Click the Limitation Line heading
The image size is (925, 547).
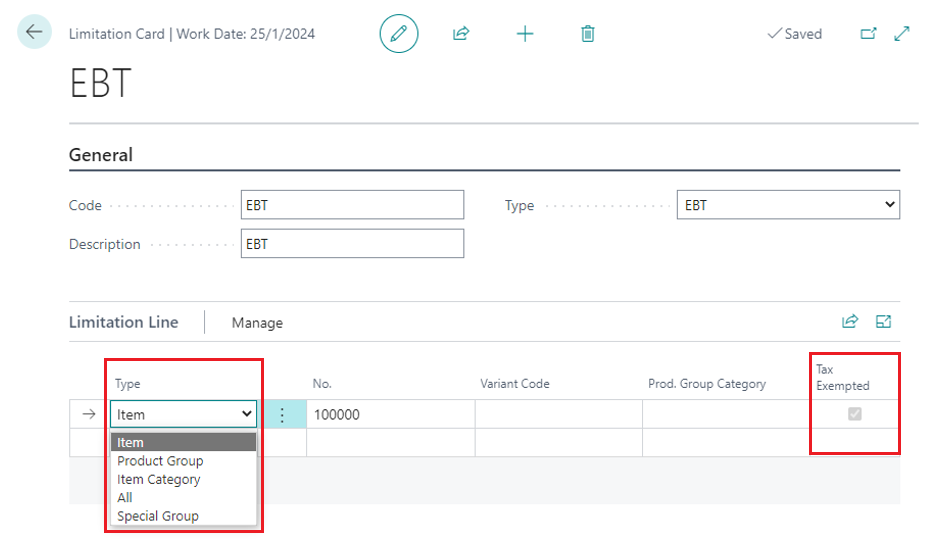(123, 322)
